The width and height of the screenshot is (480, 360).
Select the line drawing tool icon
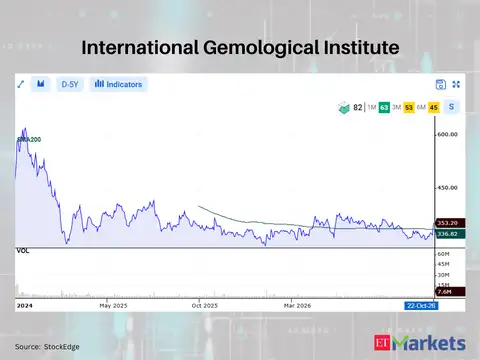tap(21, 84)
